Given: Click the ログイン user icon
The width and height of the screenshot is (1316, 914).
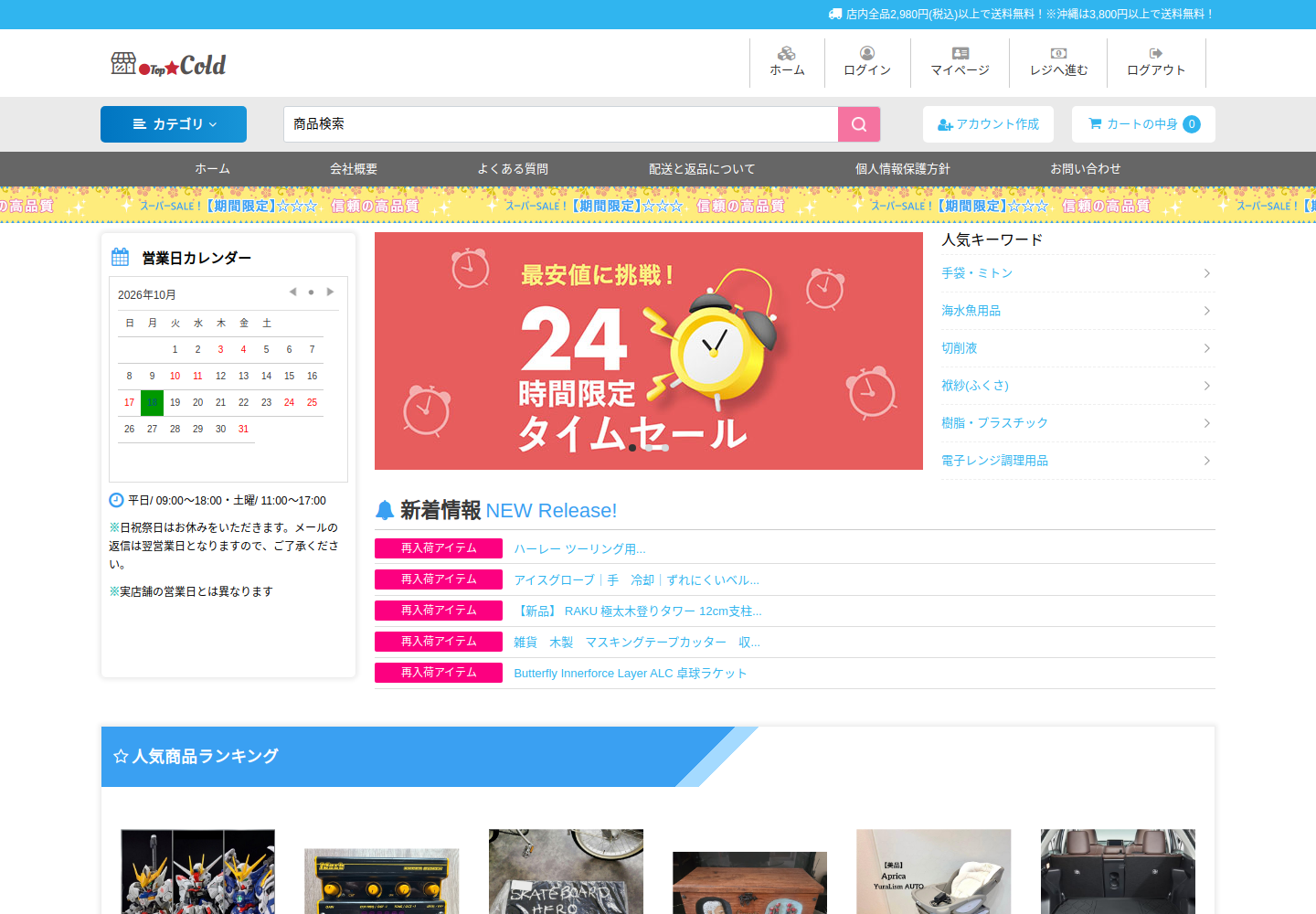Looking at the screenshot, I should point(867,54).
